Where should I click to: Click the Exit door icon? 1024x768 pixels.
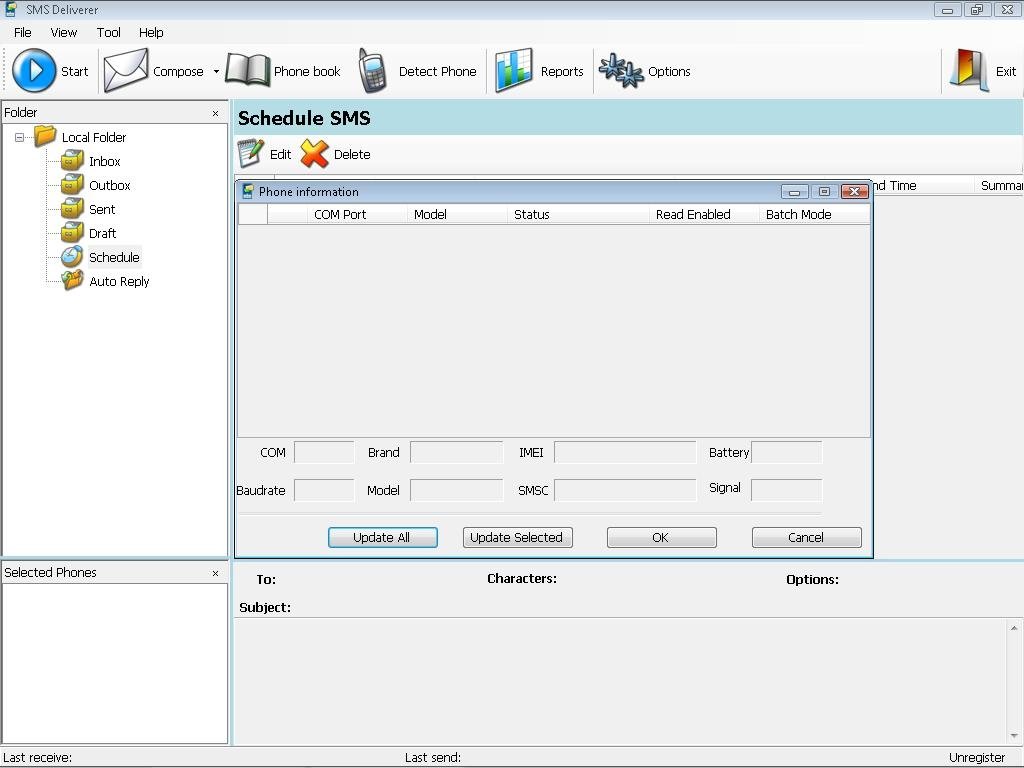coord(969,71)
